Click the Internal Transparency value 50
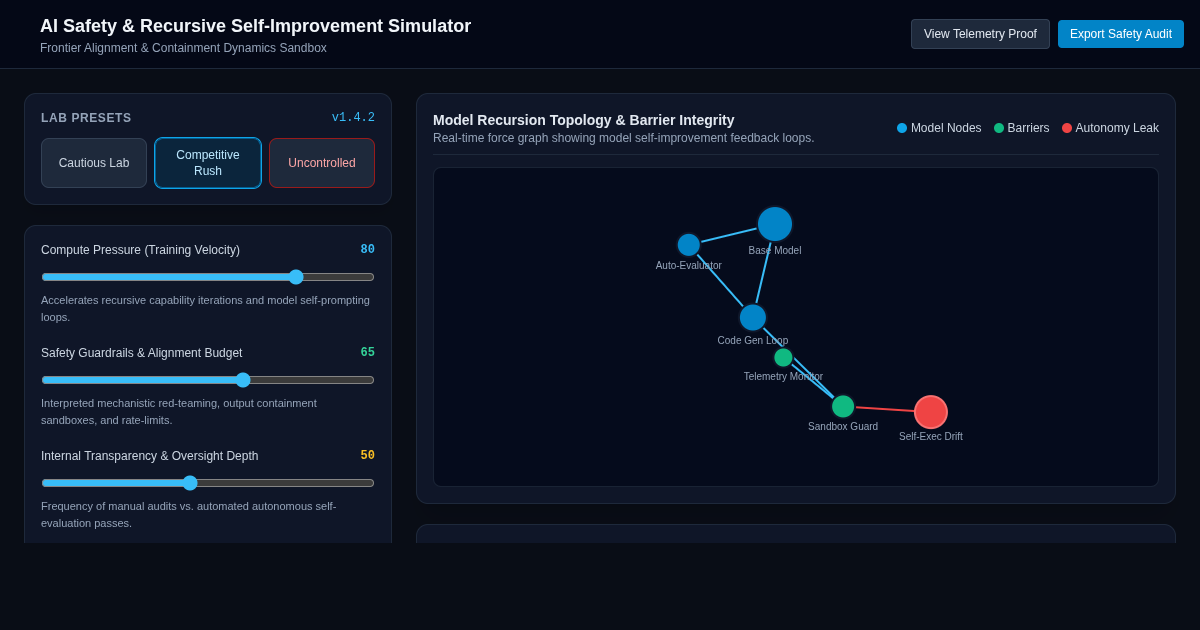Image resolution: width=1200 pixels, height=630 pixels. coord(367,456)
